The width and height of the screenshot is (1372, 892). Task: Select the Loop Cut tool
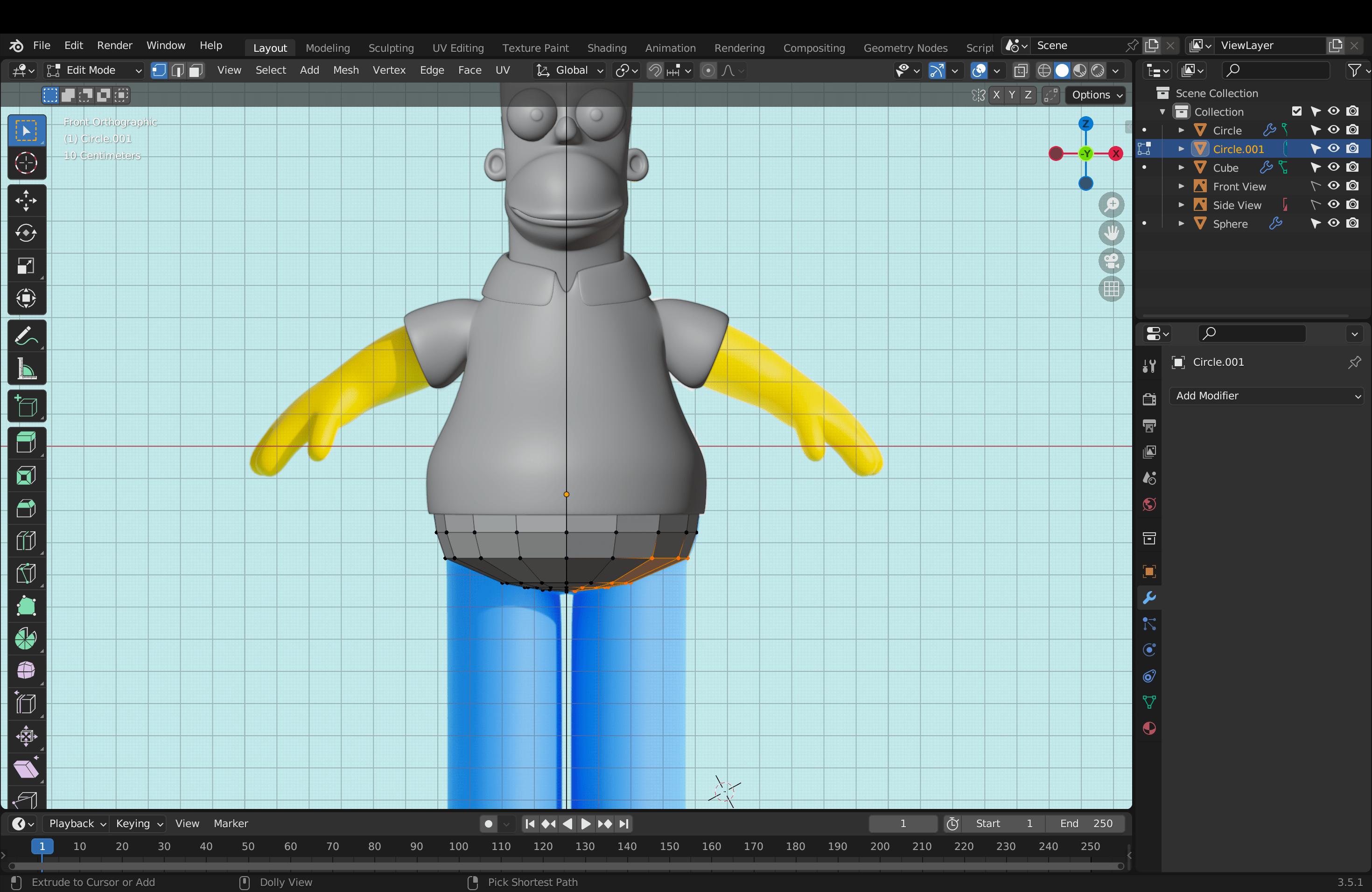point(27,541)
